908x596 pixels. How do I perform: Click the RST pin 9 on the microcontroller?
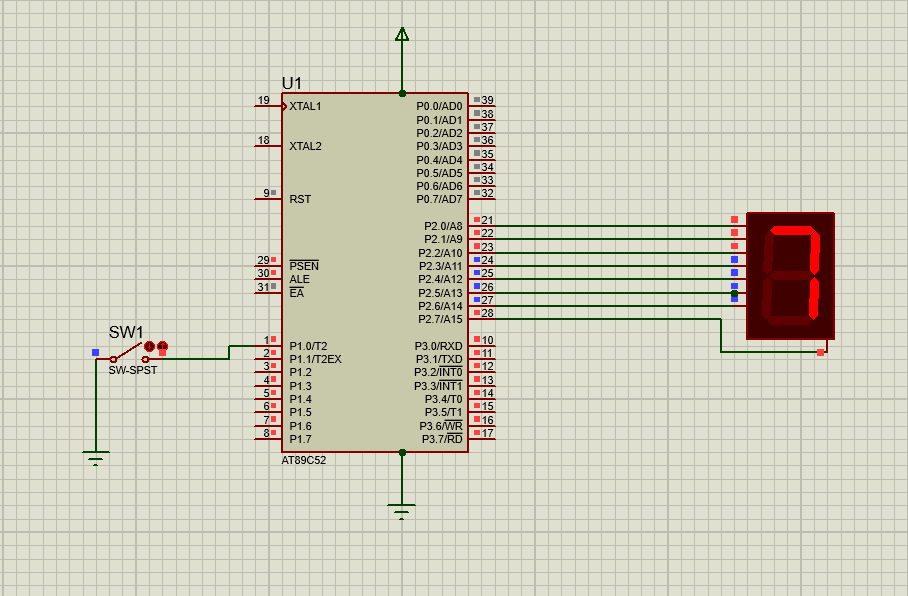click(x=267, y=198)
